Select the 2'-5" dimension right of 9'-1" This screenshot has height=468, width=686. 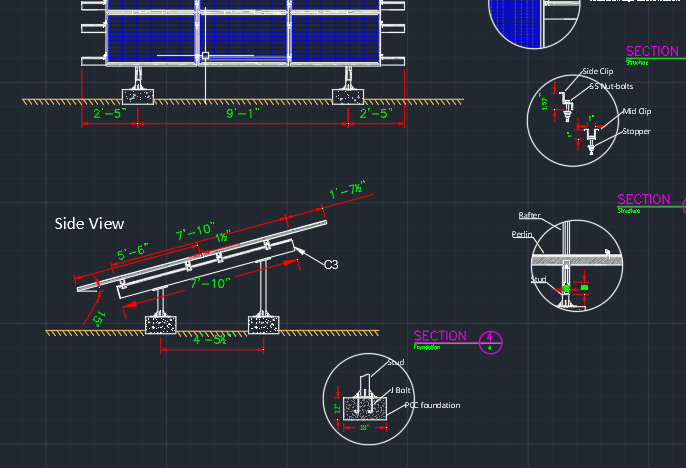pos(376,113)
